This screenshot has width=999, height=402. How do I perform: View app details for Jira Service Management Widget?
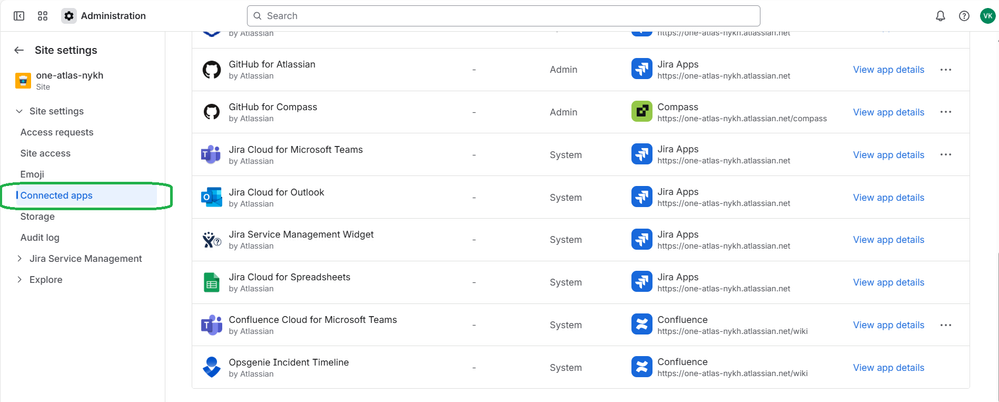pos(888,240)
